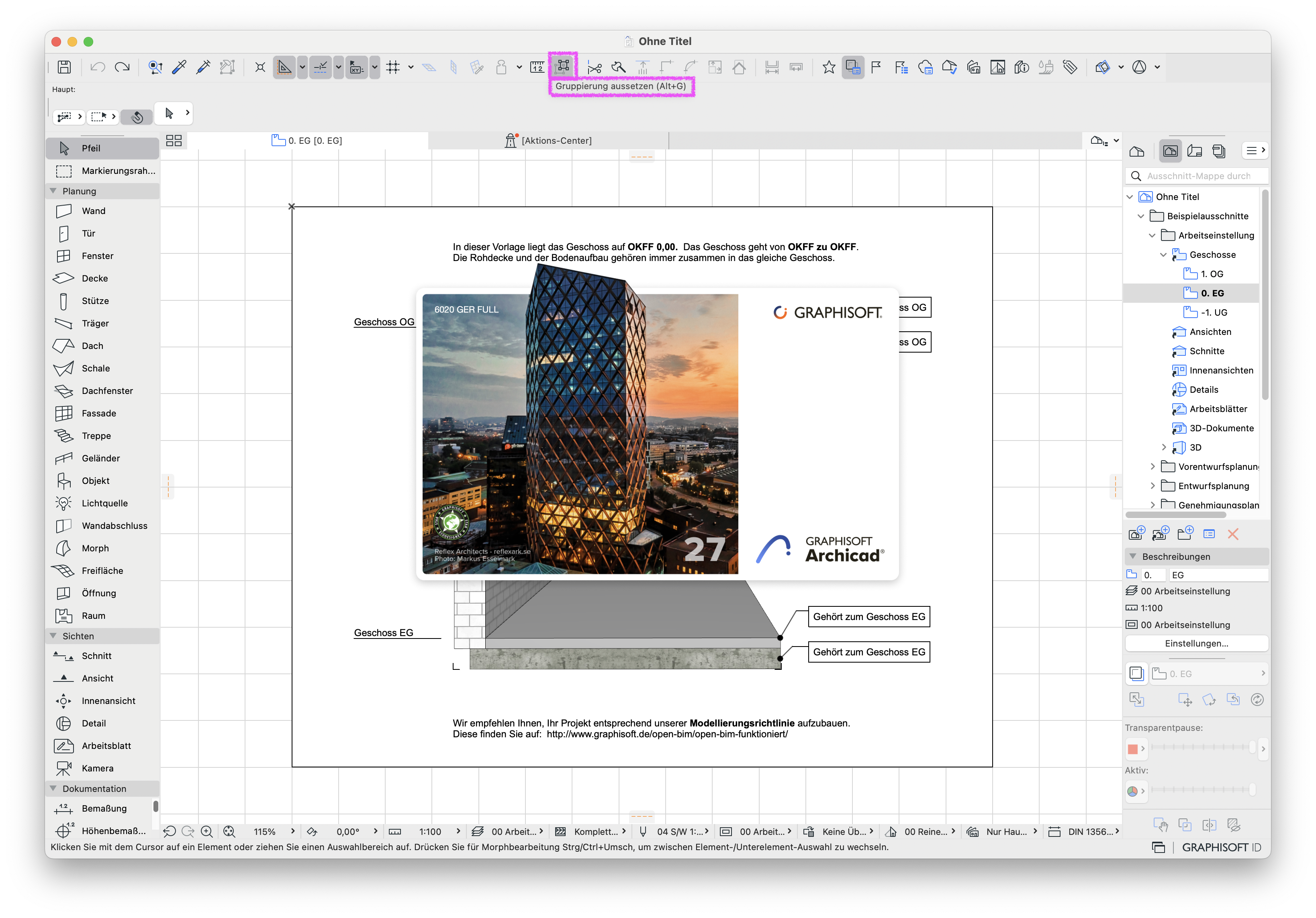Click the Redo arrow icon
The height and width of the screenshot is (918, 1316).
[x=122, y=67]
